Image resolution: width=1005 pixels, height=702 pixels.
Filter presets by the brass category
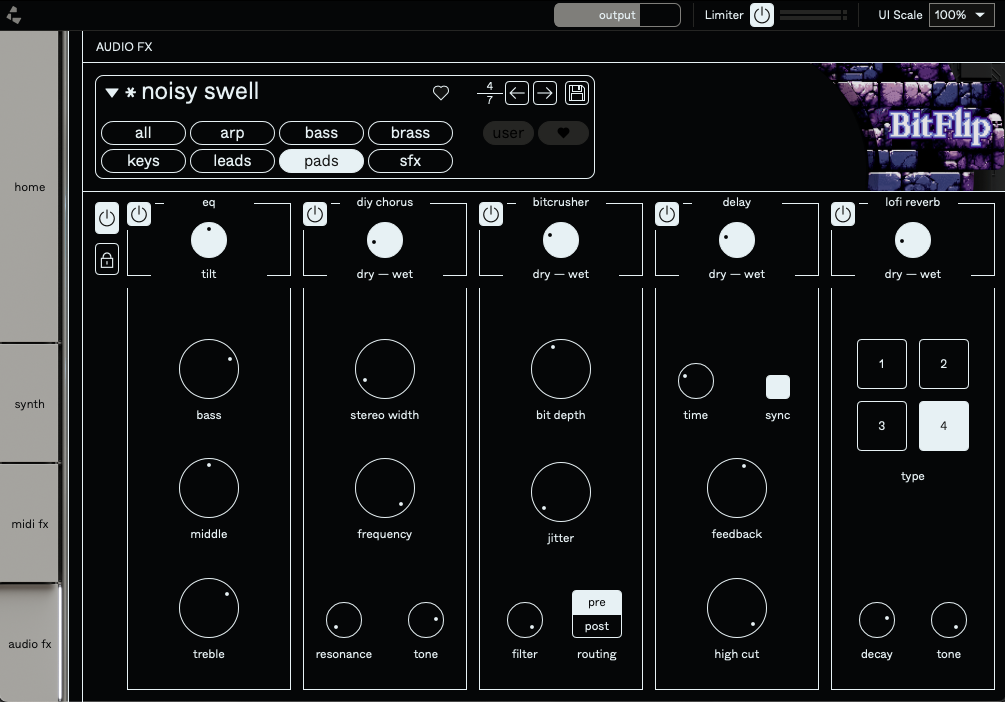[x=411, y=133]
